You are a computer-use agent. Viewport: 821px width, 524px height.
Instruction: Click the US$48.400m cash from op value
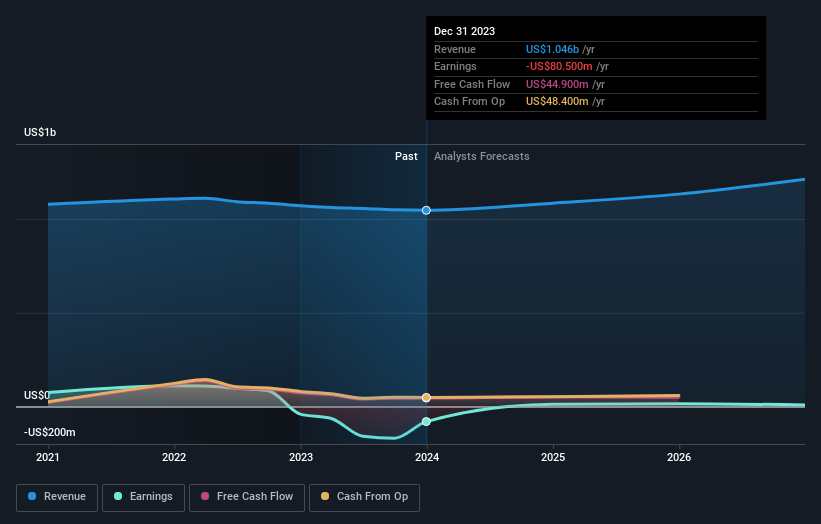coord(557,102)
